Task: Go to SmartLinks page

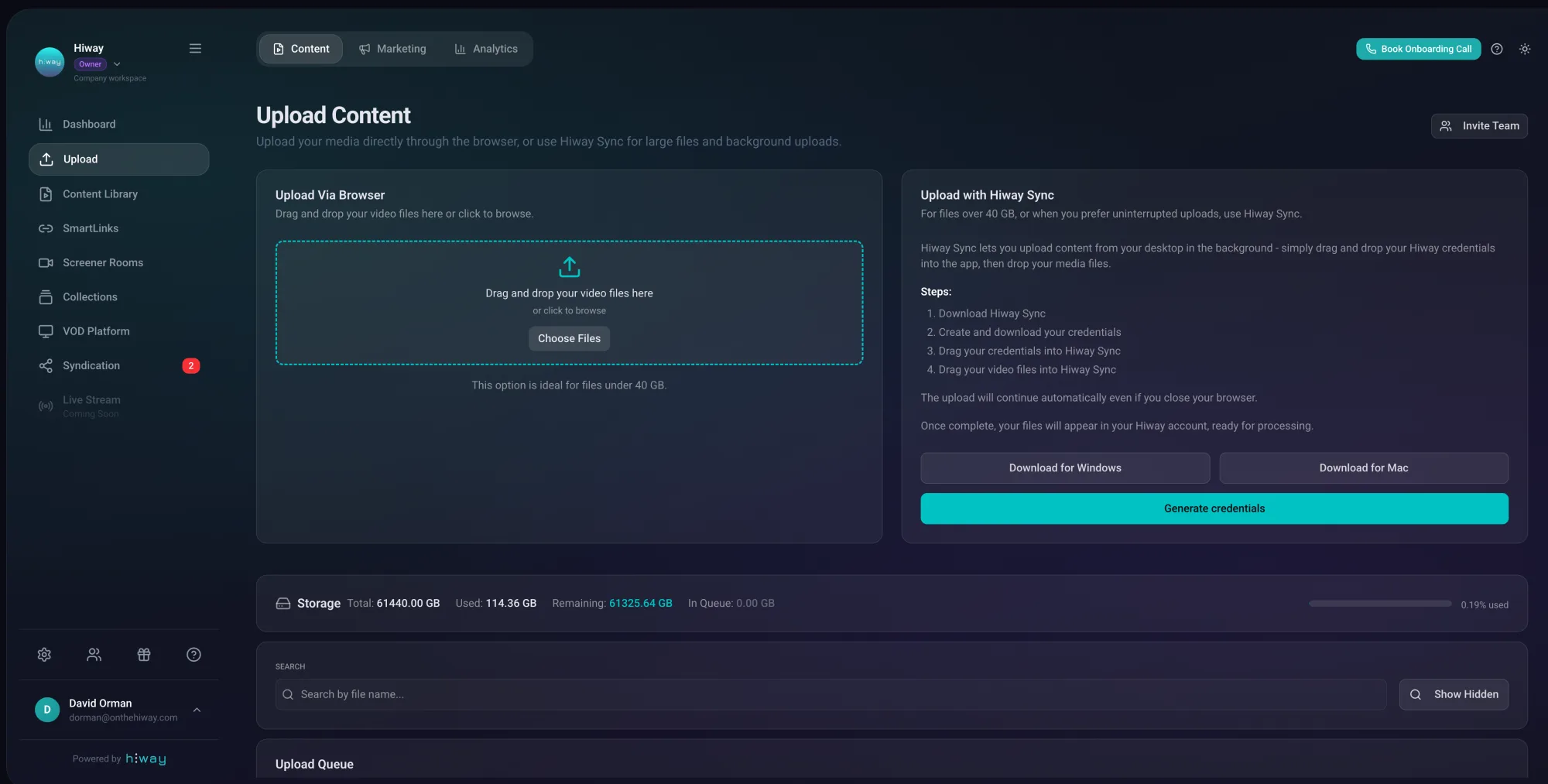Action: pos(118,228)
